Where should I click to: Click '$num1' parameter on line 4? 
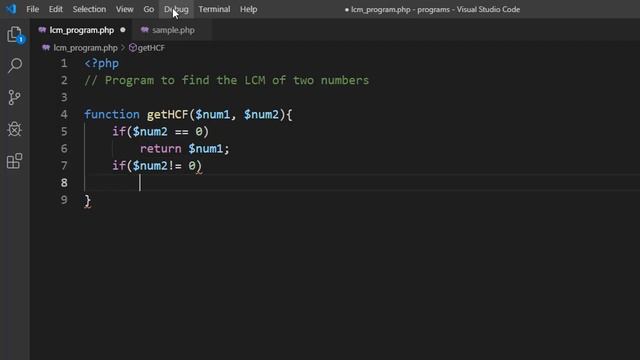tap(212, 114)
